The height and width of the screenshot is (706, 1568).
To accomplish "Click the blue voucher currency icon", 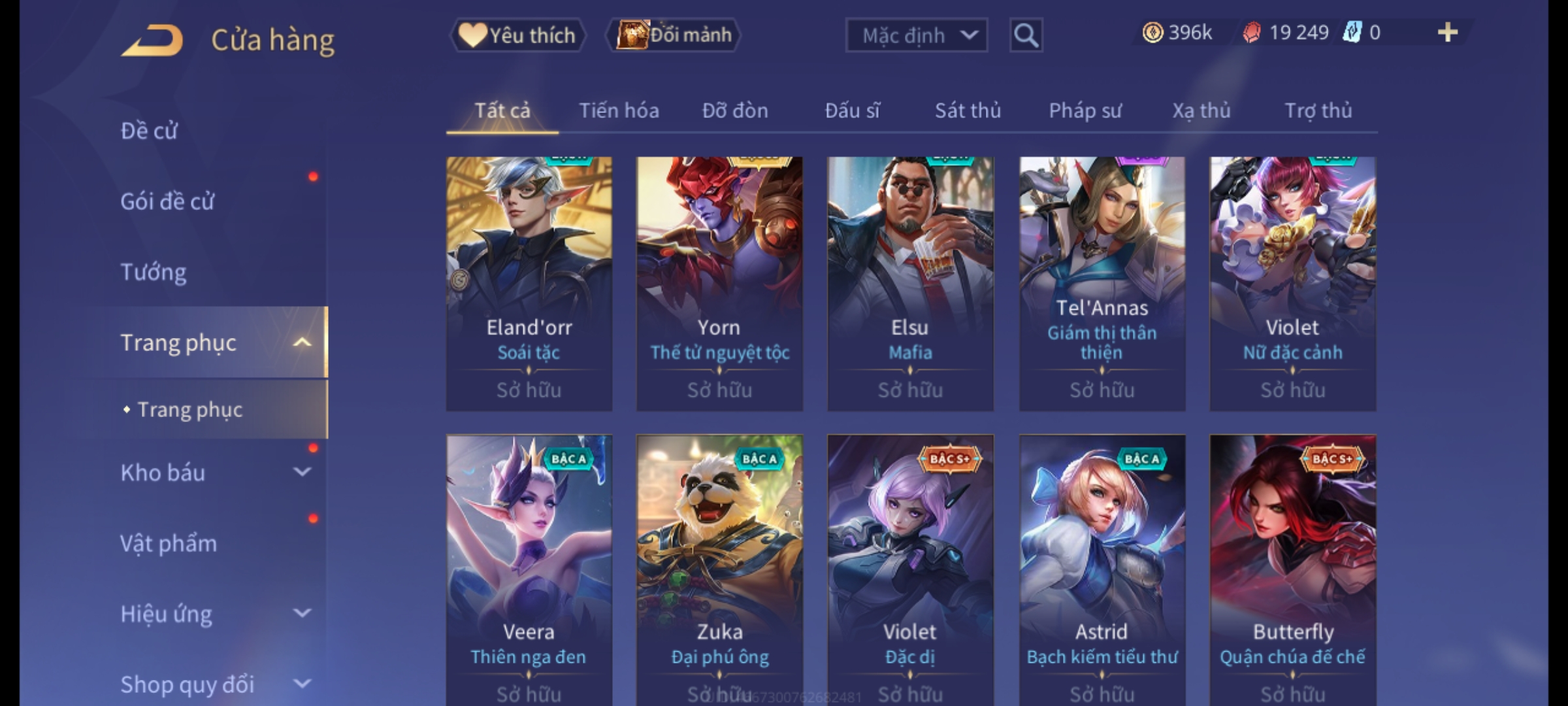I will (1351, 33).
